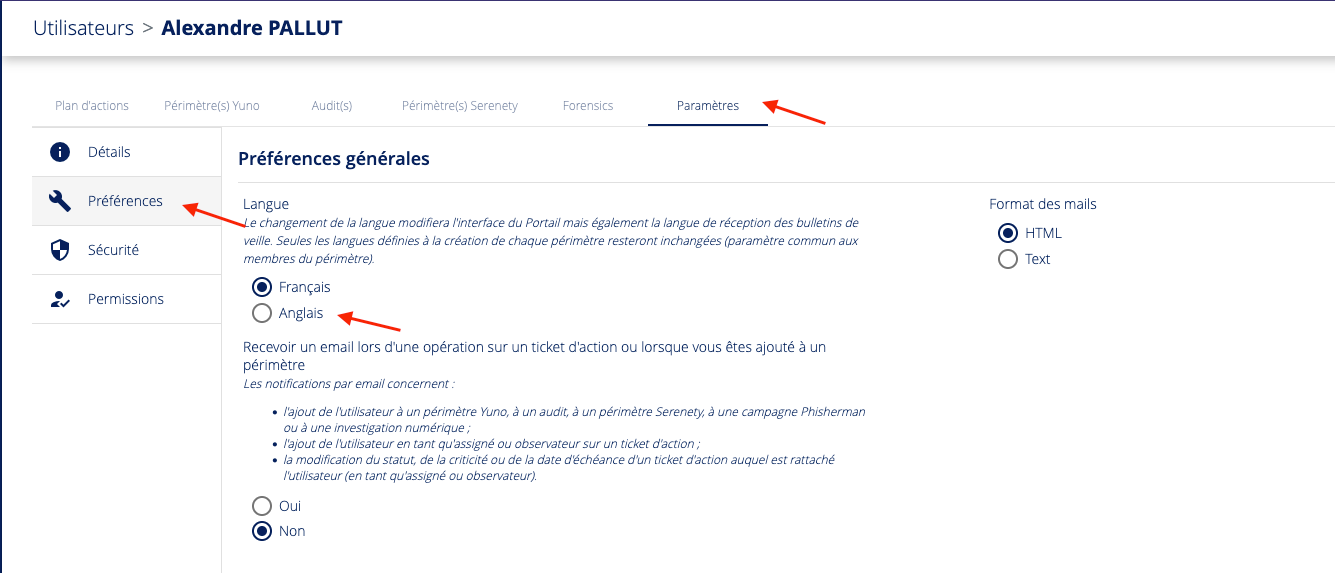Open the Sécurité text entry in sidebar
The image size is (1335, 573).
[x=113, y=250]
